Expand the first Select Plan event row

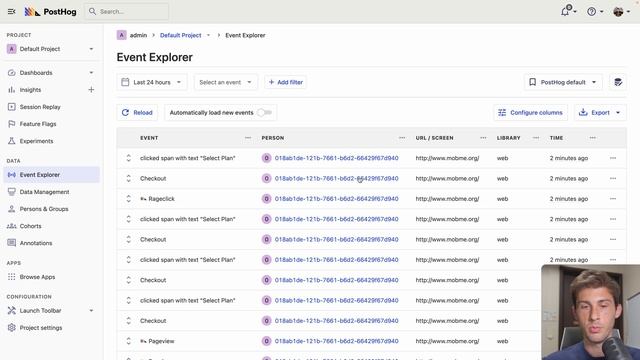(x=129, y=158)
